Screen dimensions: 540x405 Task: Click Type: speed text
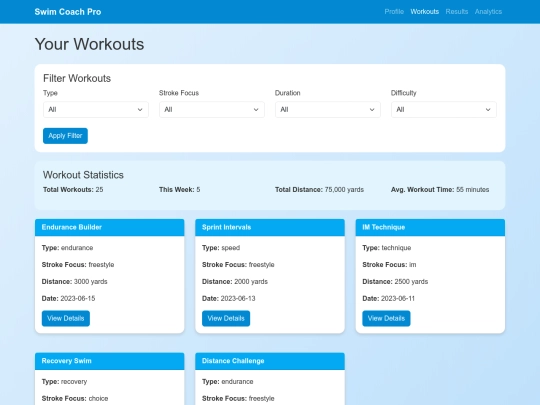(x=221, y=248)
